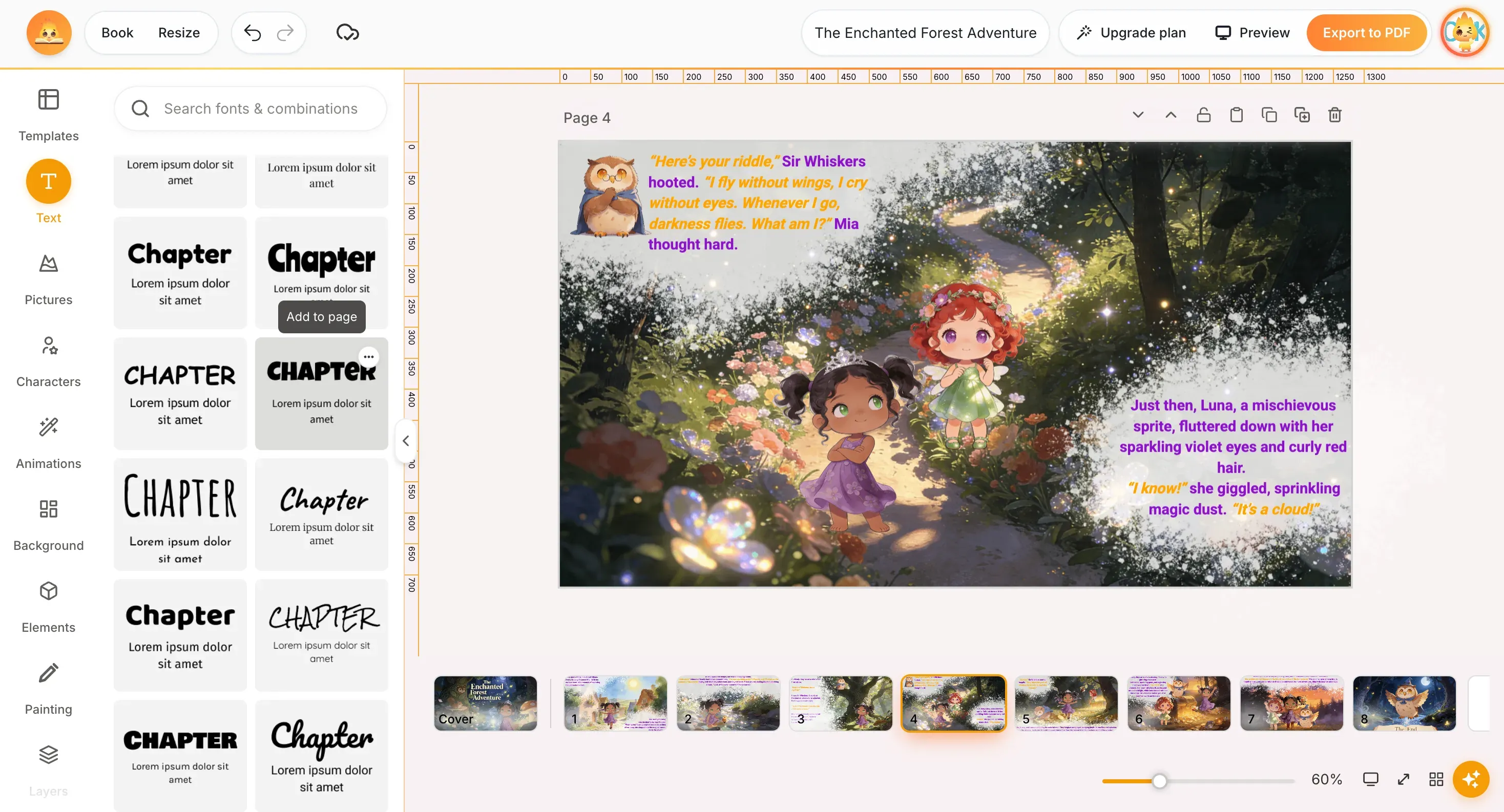Select page 2 thumbnail
This screenshot has width=1504, height=812.
728,703
